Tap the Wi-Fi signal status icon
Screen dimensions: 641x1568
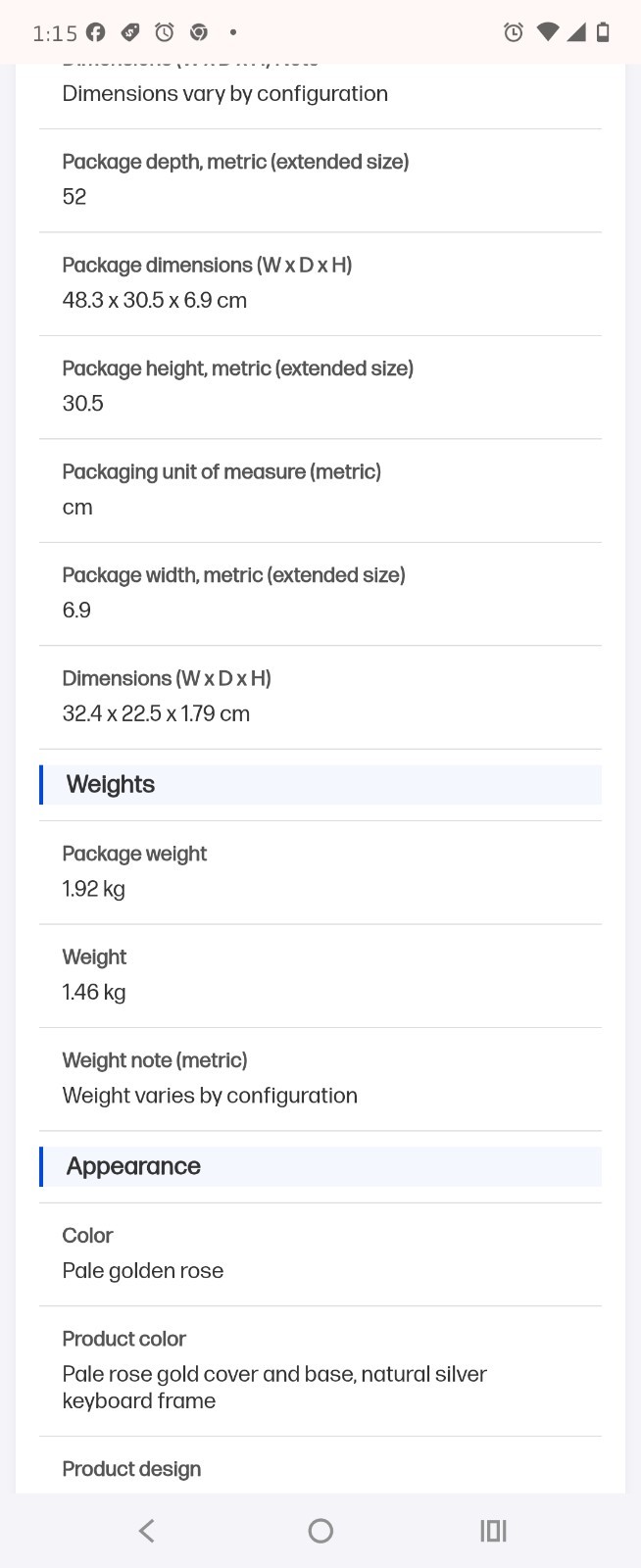click(548, 32)
